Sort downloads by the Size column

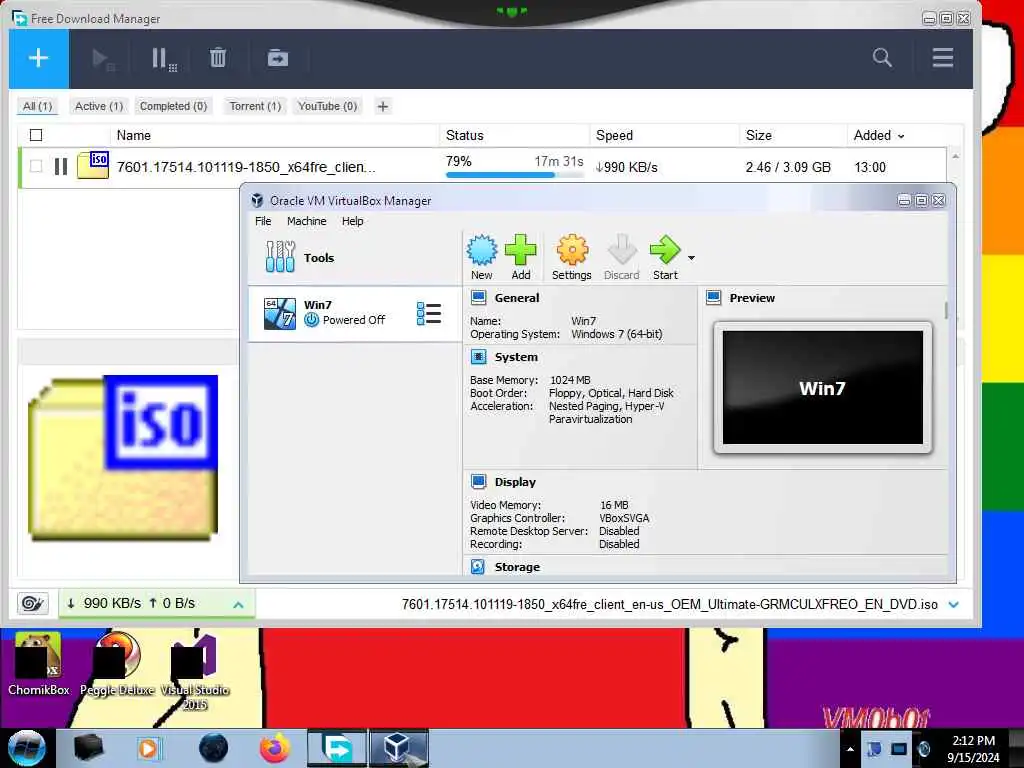(759, 135)
